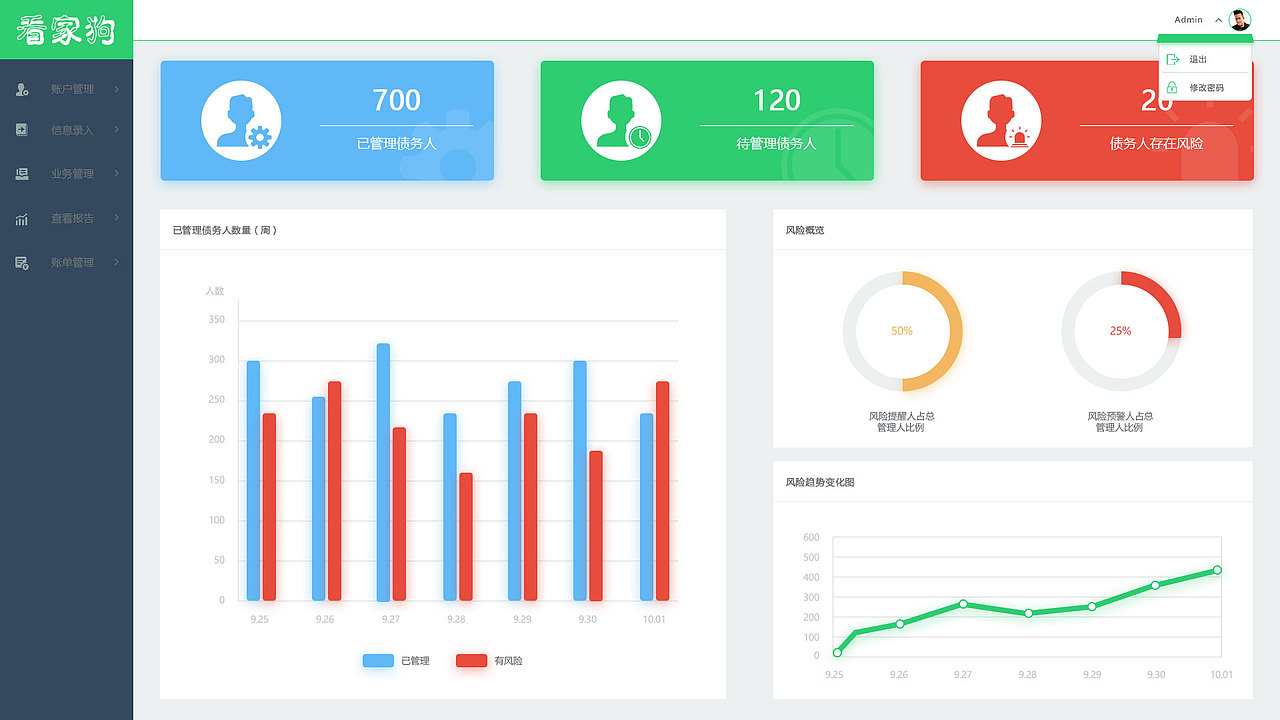Click the managed debtor gear avatar icon

click(x=241, y=121)
